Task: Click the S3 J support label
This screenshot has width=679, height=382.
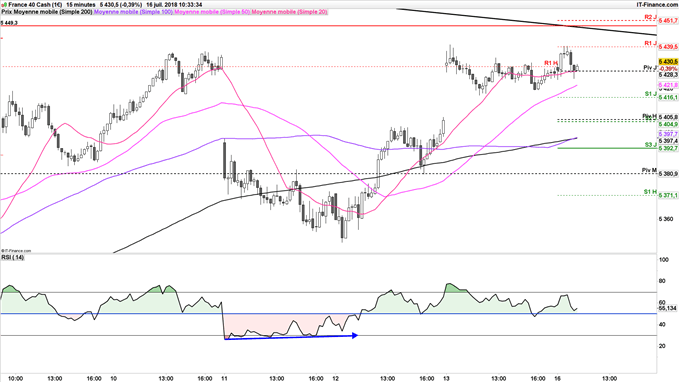Action: [x=650, y=145]
